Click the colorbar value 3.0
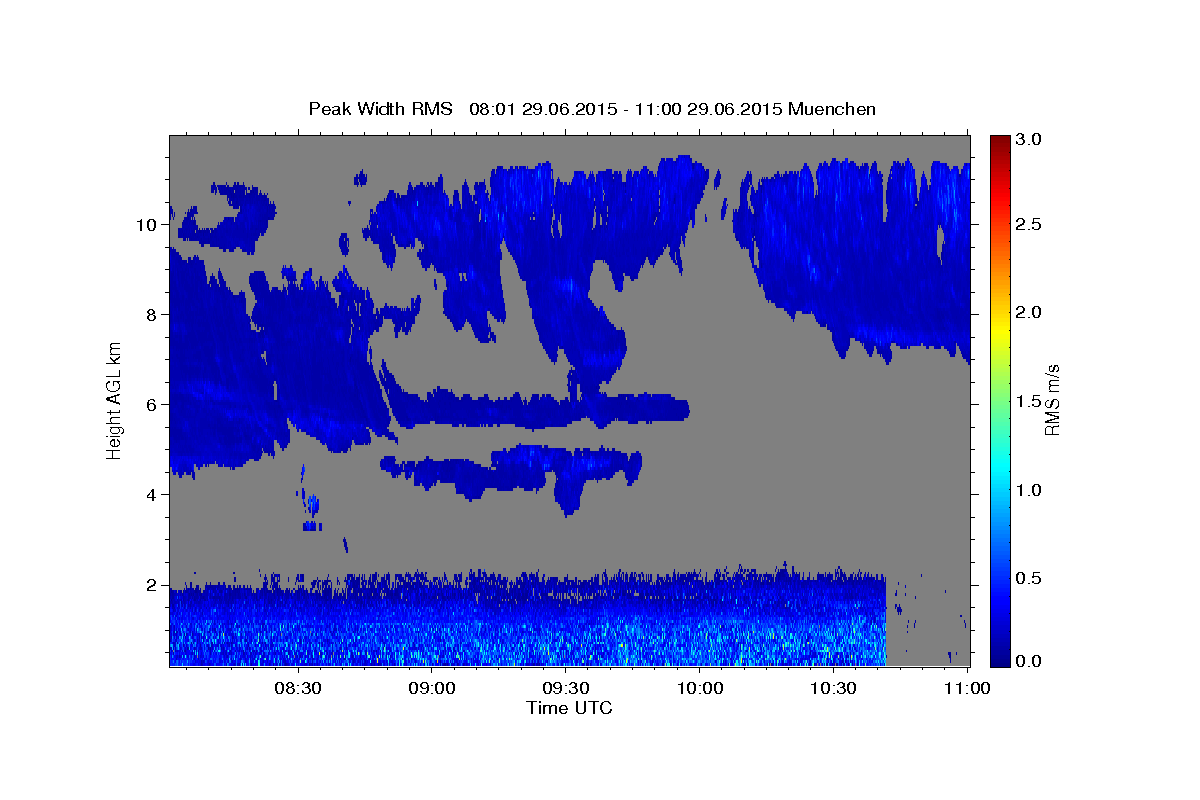This screenshot has height=800, width=1200. click(1030, 139)
